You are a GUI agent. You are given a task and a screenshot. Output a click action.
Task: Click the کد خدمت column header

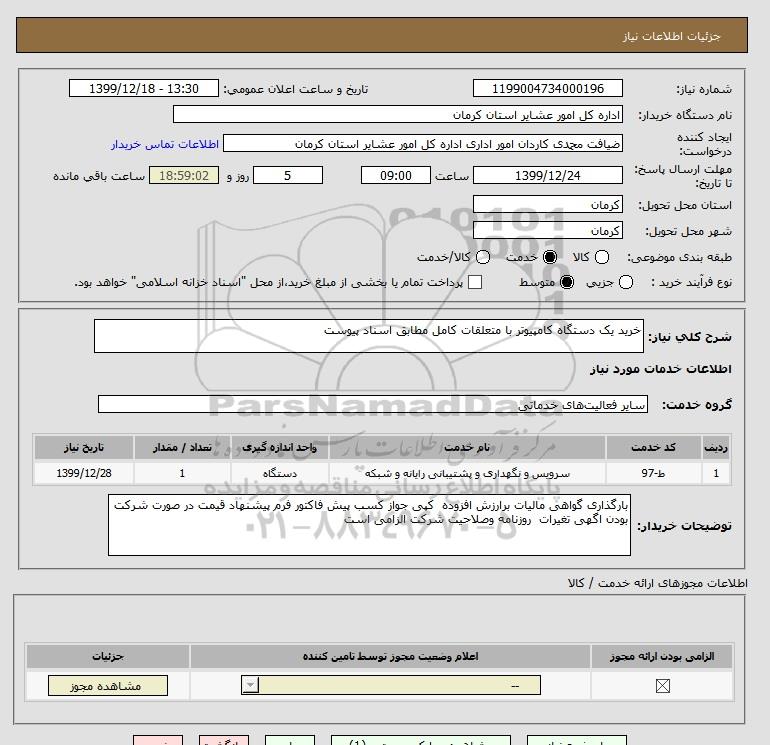point(653,447)
